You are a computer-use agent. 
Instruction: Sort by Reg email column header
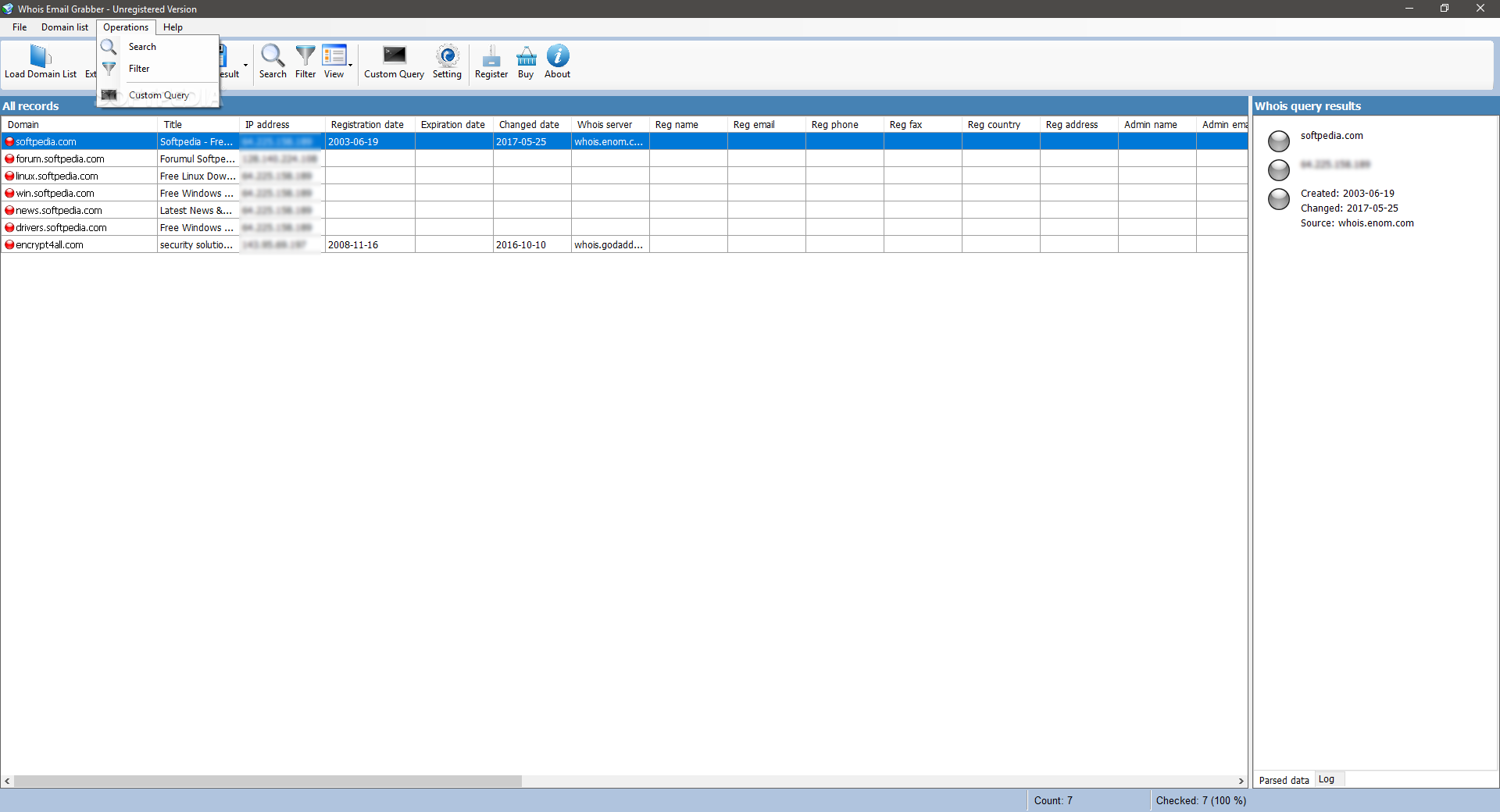(x=766, y=125)
